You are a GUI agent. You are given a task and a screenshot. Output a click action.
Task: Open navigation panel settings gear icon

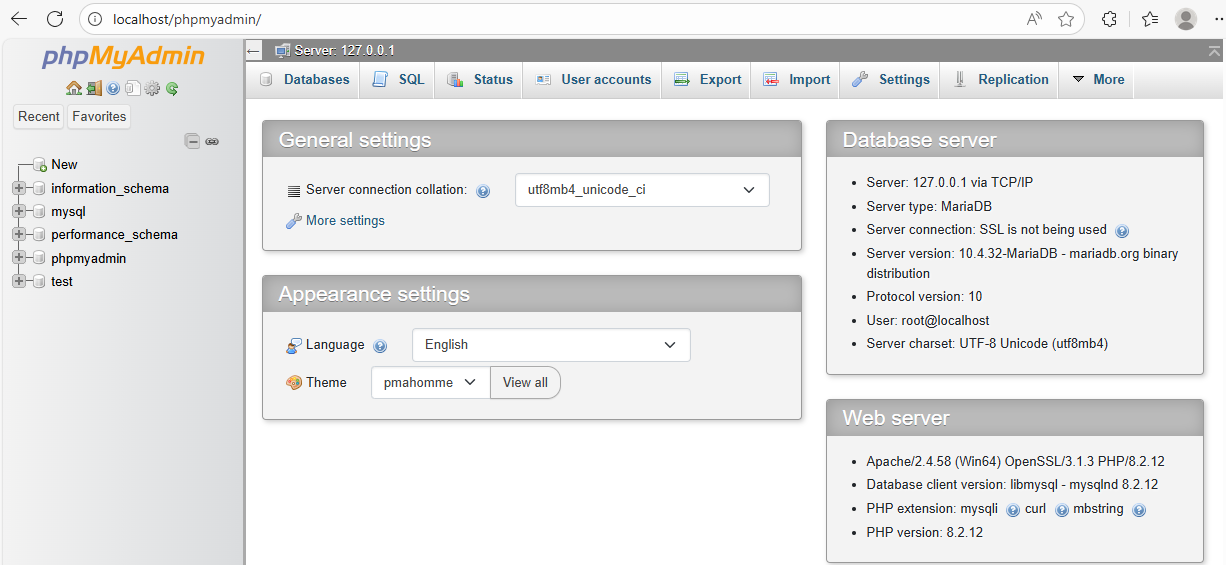click(152, 88)
